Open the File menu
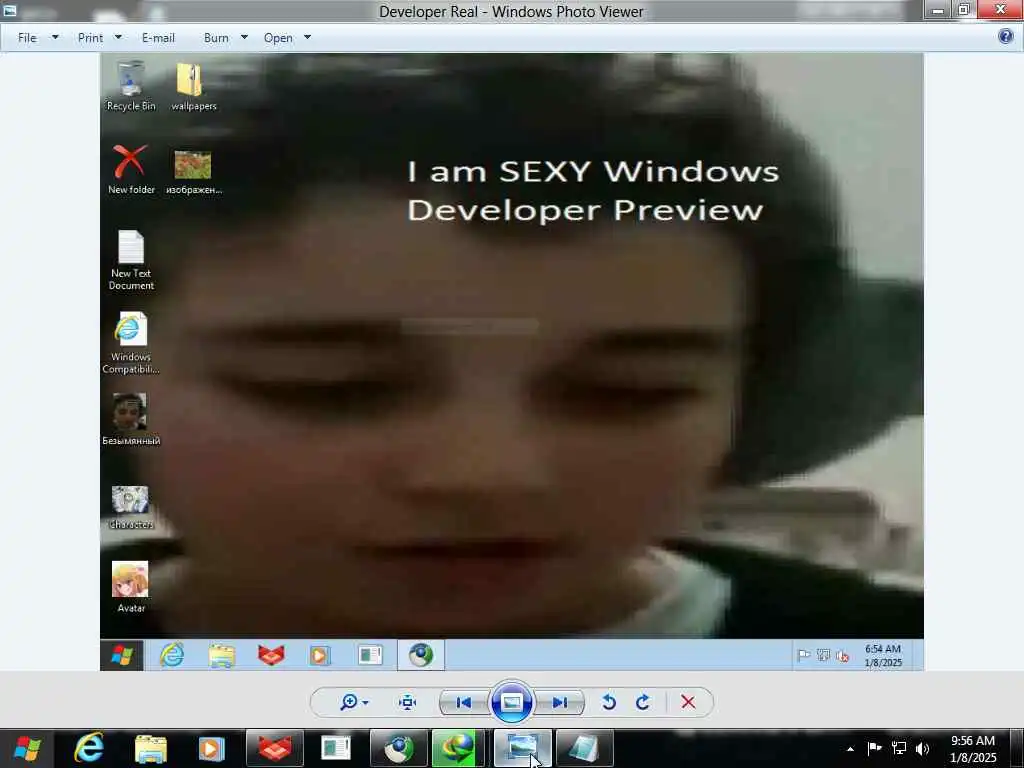Viewport: 1024px width, 768px height. 27,38
